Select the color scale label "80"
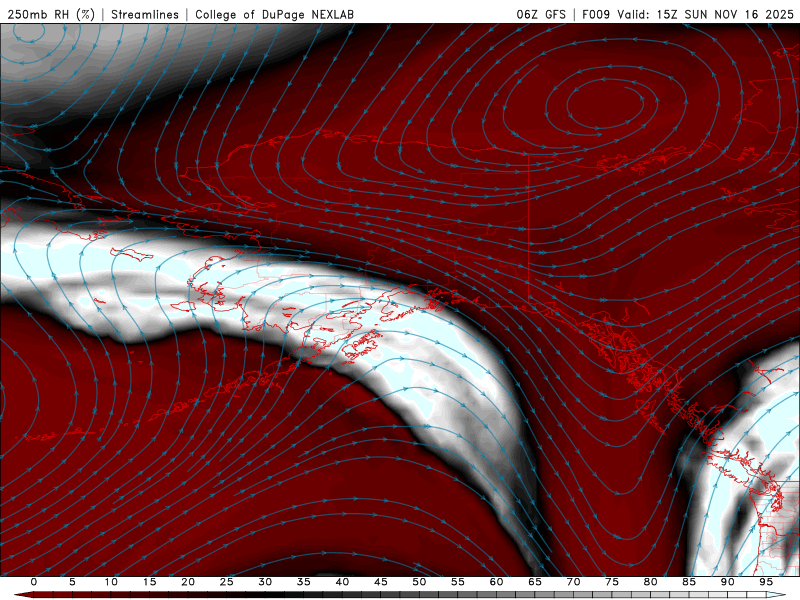800x600 pixels. pos(650,582)
